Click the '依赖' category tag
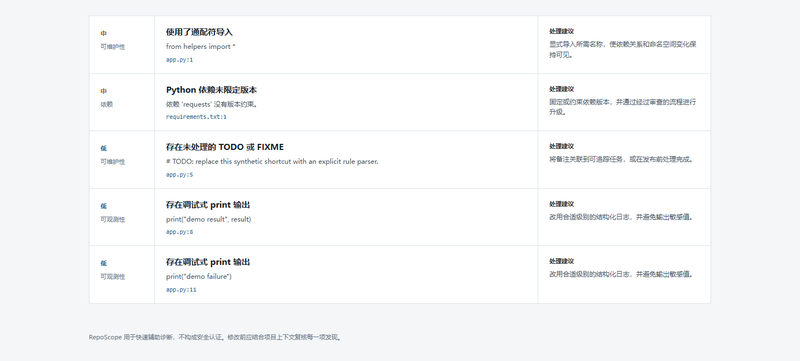 (x=107, y=105)
